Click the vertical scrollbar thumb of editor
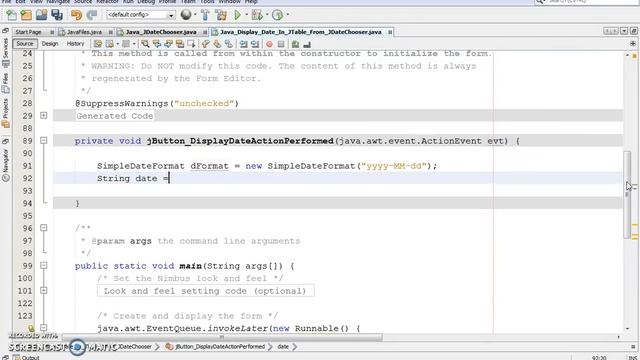The image size is (640, 360). 627,194
